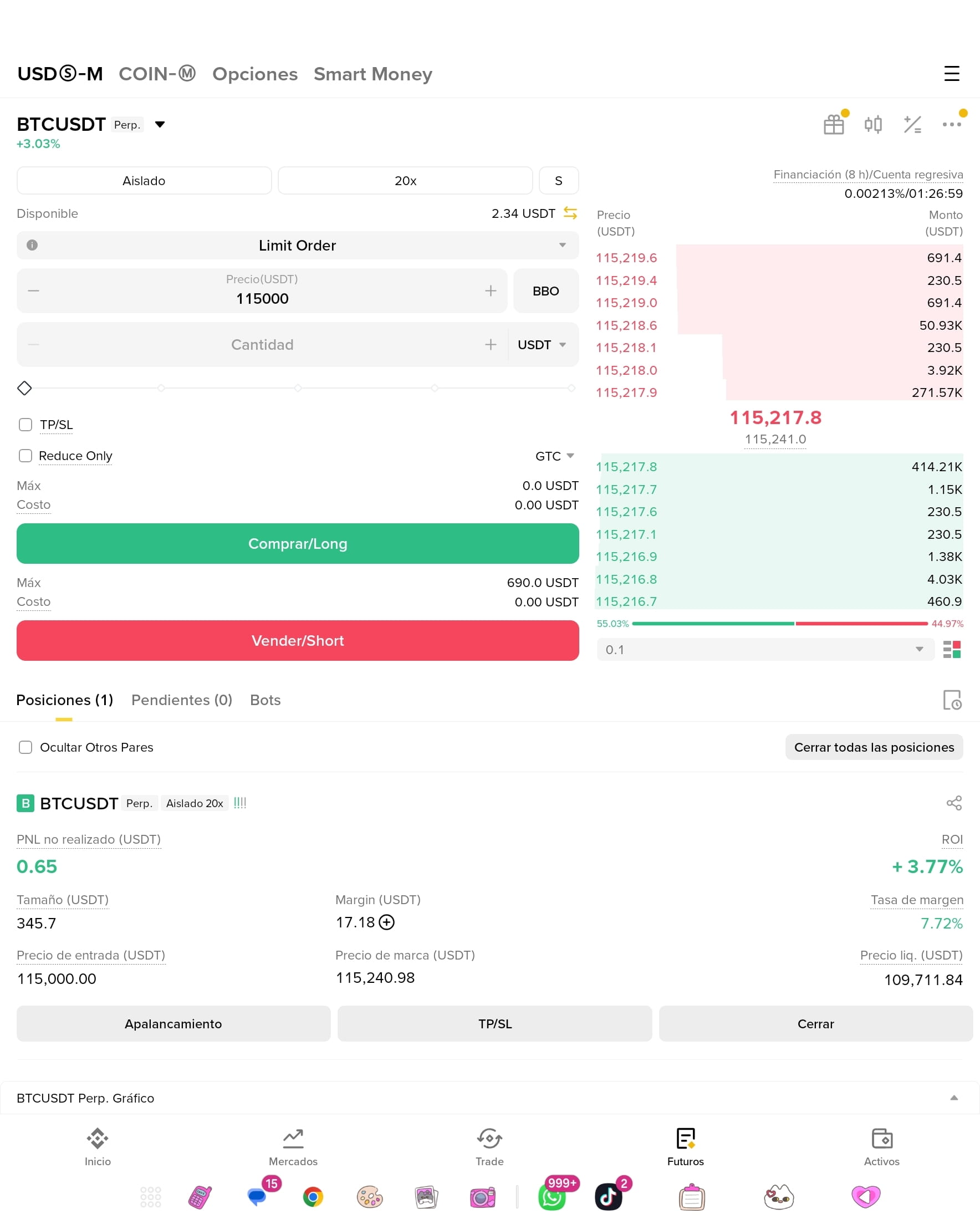Open TikTok from the dock

click(608, 1197)
